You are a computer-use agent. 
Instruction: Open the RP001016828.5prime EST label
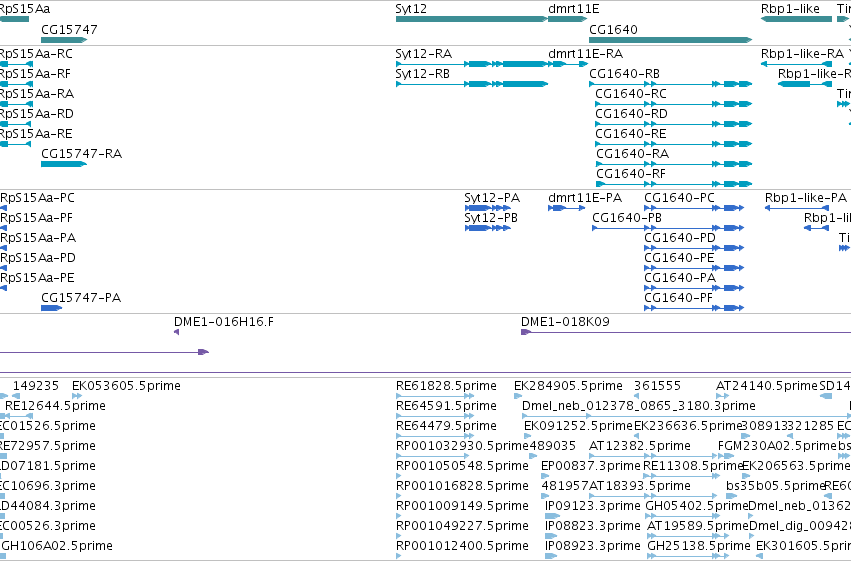pos(462,486)
